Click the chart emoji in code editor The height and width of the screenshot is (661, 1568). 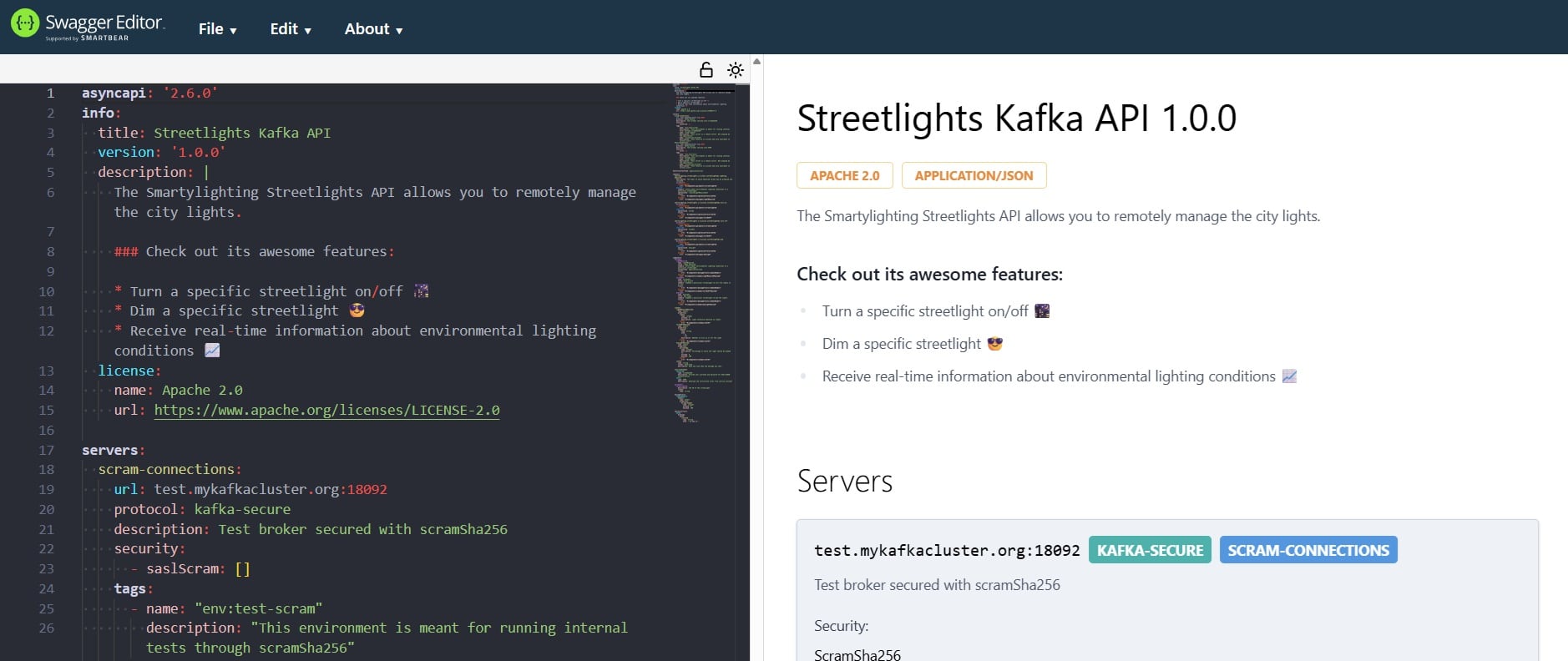coord(212,351)
